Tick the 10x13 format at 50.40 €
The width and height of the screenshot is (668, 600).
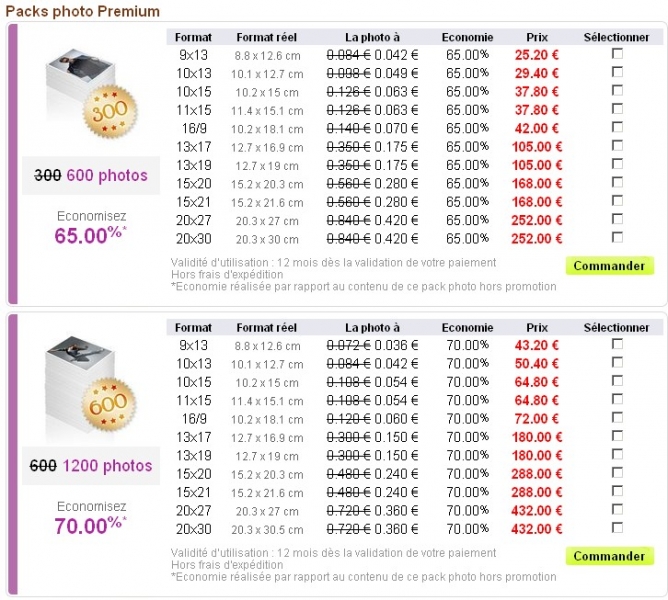[x=617, y=362]
